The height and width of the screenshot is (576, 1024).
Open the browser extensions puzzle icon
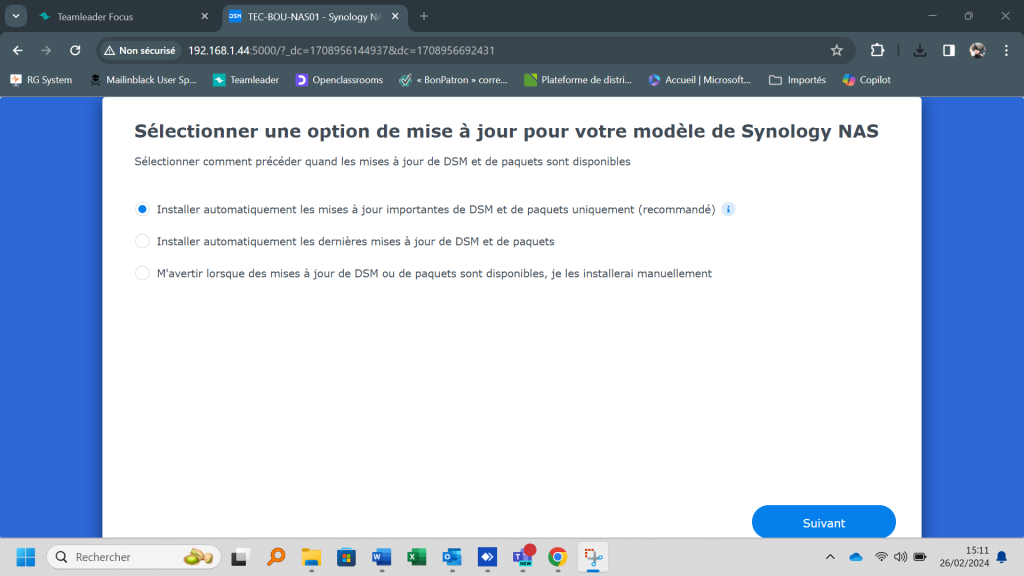pyautogui.click(x=877, y=50)
